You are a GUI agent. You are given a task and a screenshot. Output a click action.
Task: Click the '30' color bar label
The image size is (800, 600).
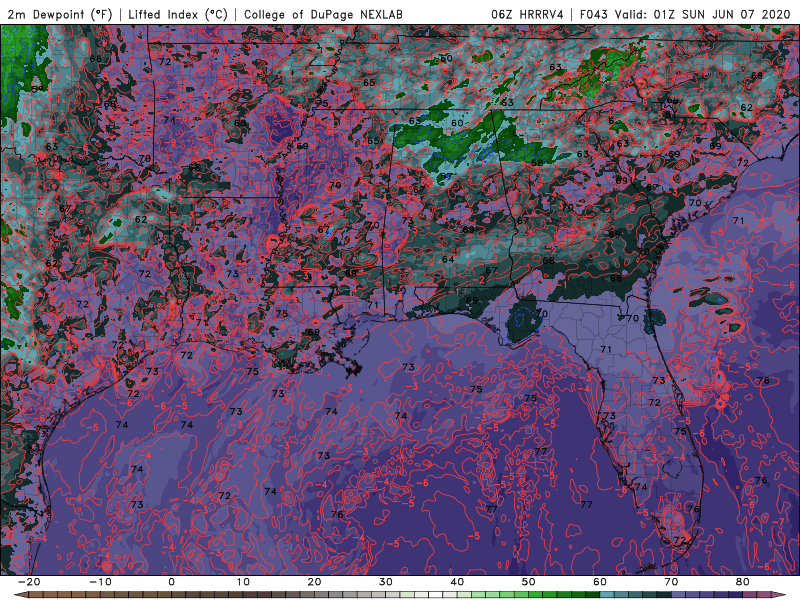click(386, 582)
